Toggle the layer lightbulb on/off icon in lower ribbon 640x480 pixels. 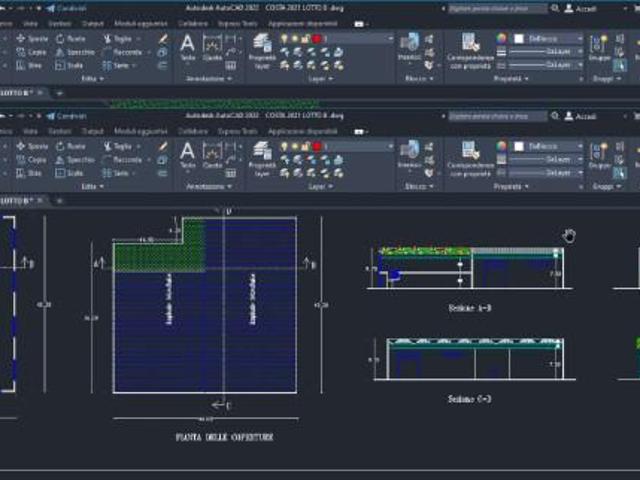click(x=284, y=146)
